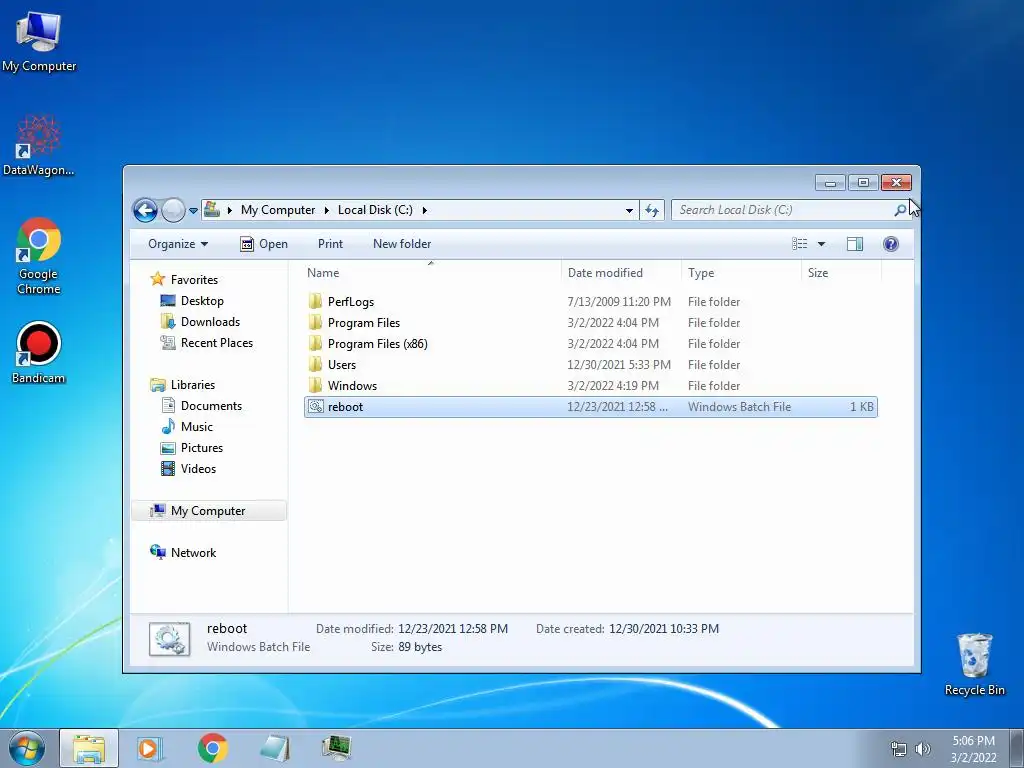Click the search magnifier icon
Viewport: 1024px width, 768px height.
901,210
